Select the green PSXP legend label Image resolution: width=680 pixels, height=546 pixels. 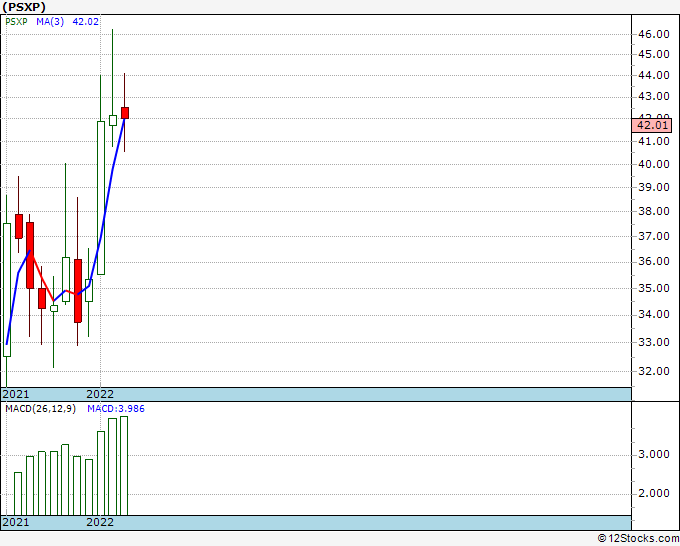click(16, 21)
